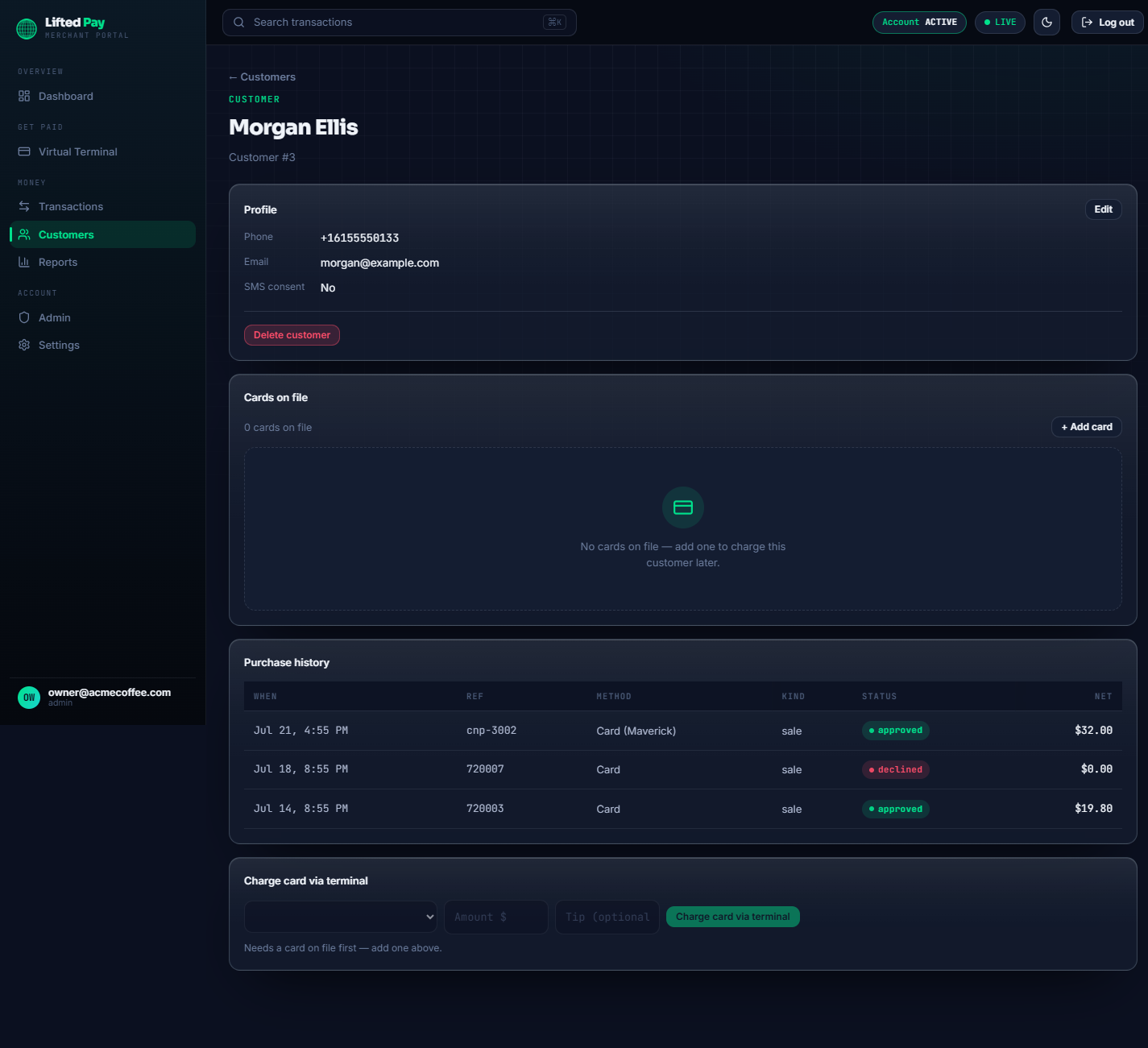This screenshot has width=1148, height=1048.
Task: Click the approved status for 720003
Action: (895, 809)
